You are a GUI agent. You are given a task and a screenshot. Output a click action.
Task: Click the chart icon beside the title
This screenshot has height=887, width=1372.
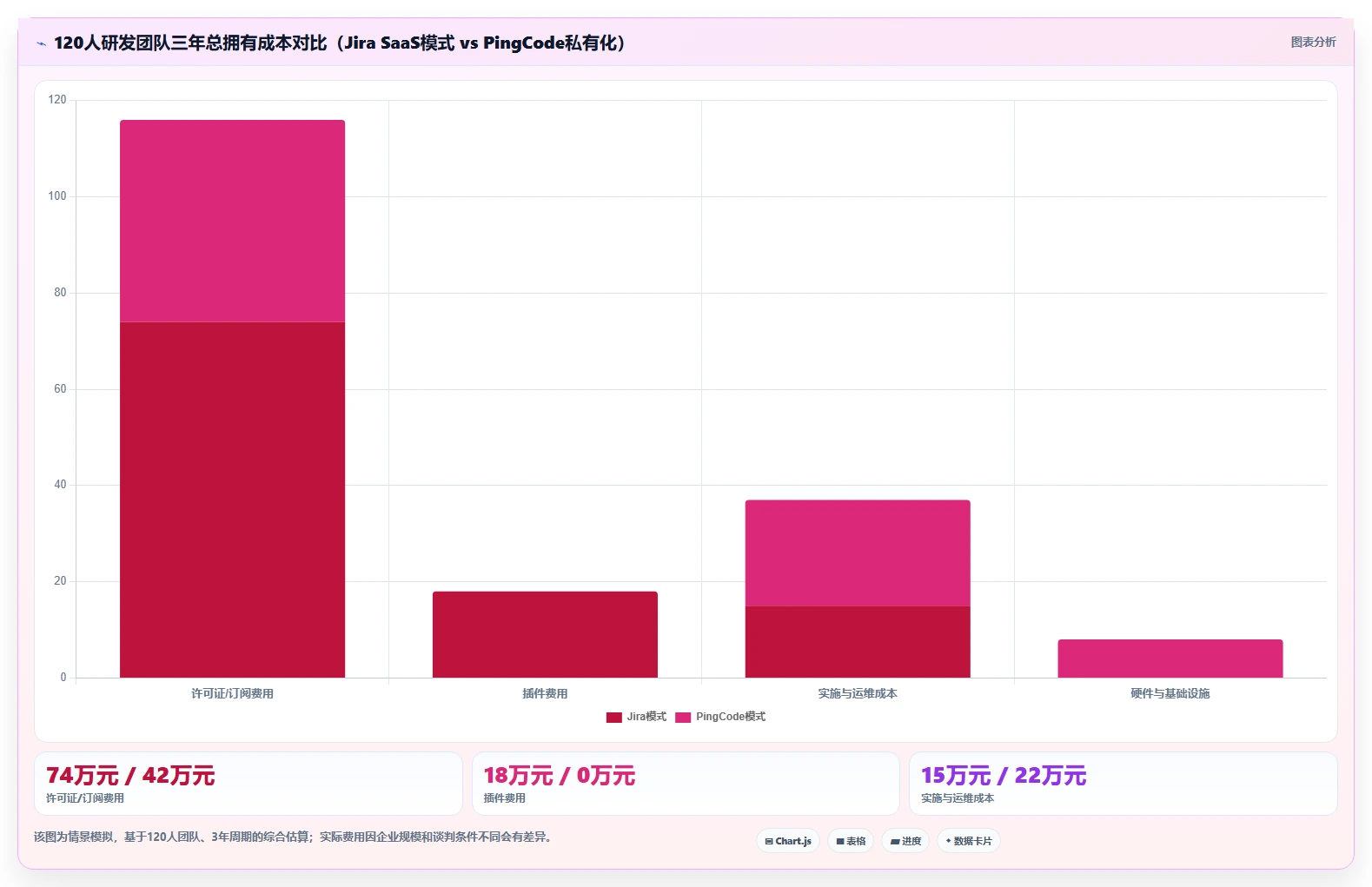(41, 43)
